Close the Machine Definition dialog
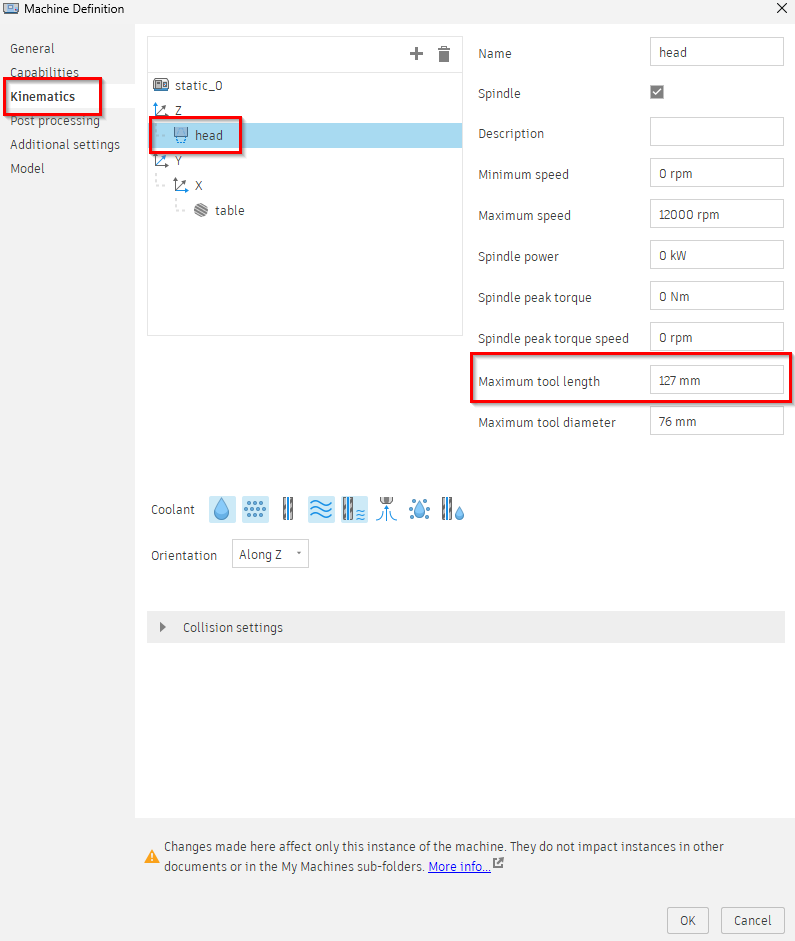This screenshot has height=941, width=795. 782,8
